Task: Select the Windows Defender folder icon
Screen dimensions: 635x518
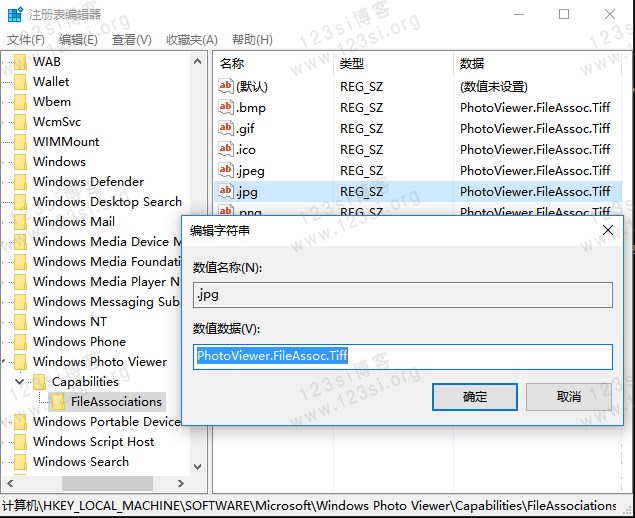Action: 20,182
